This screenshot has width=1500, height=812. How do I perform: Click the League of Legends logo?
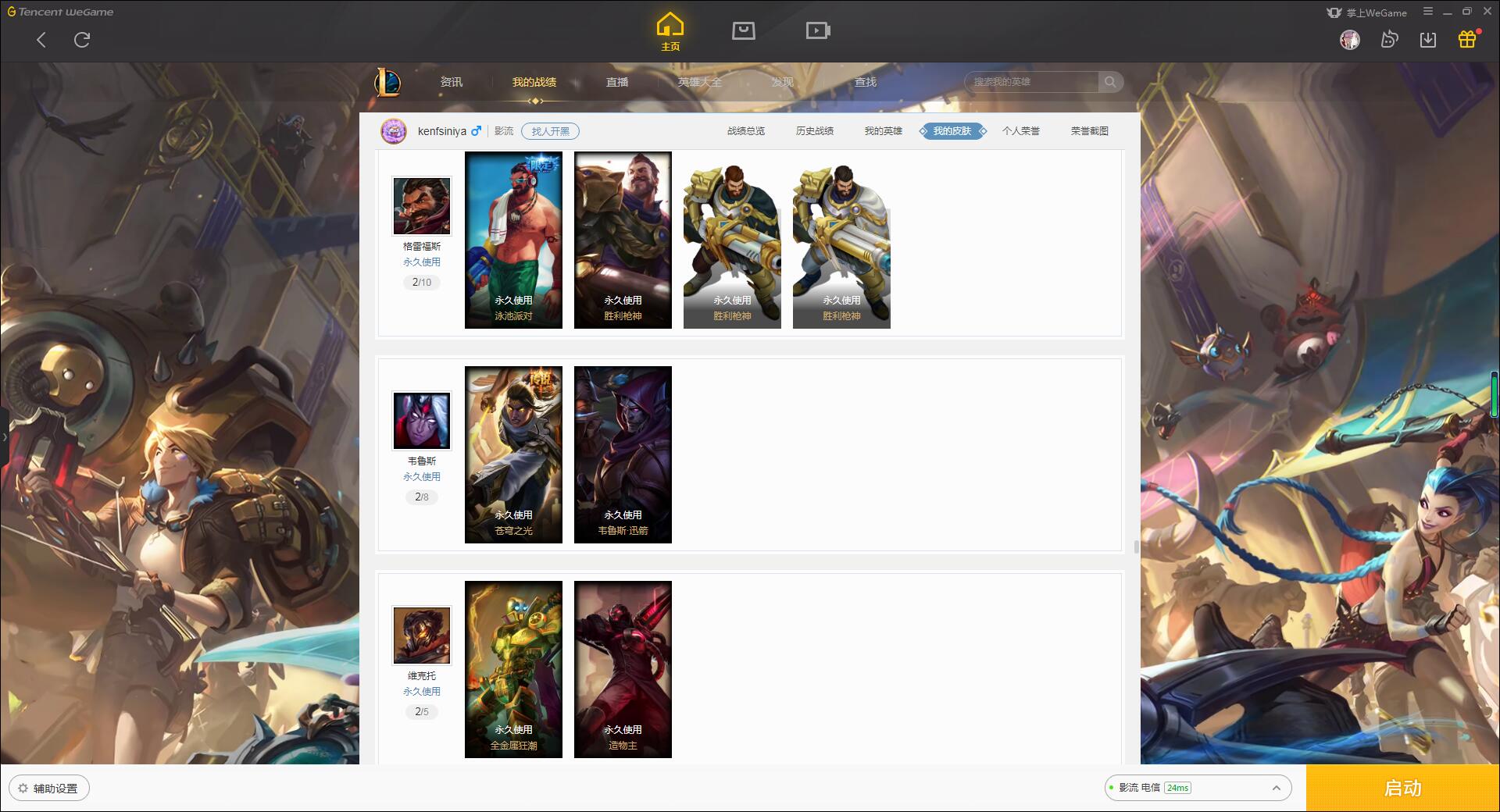[x=387, y=82]
